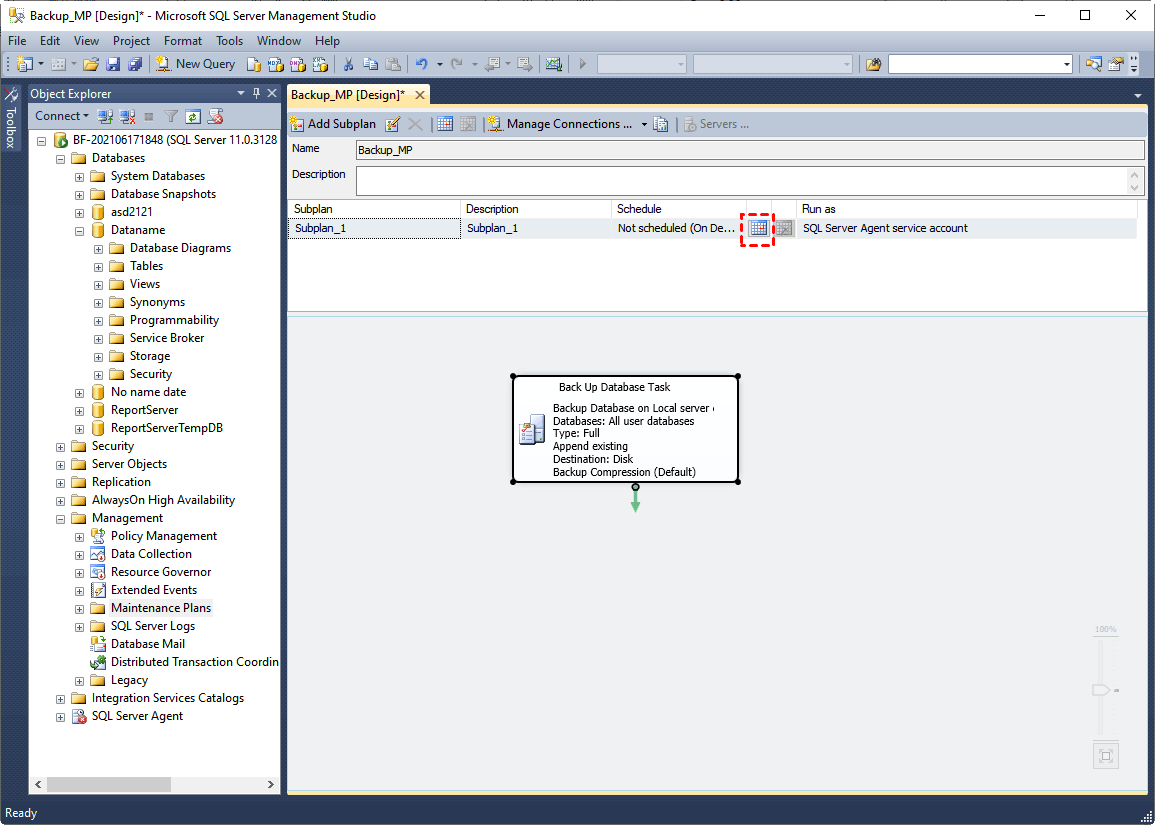
Task: Click New Query in the toolbar
Action: coord(195,64)
